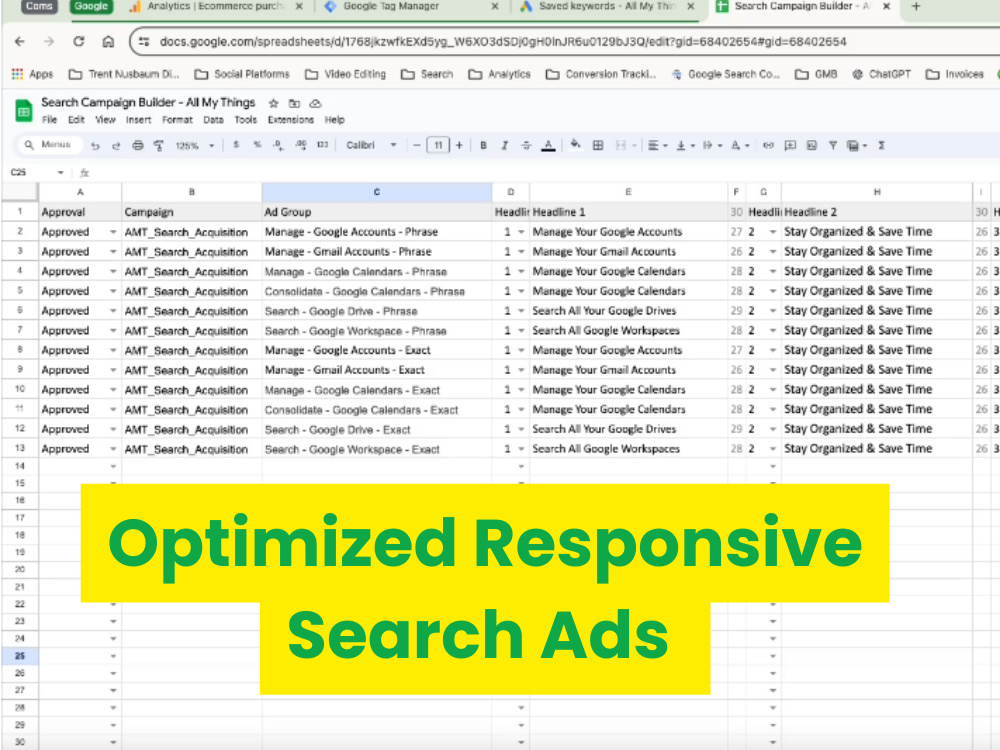Apply currency format with the dollar icon
The image size is (1000, 750).
tap(236, 145)
